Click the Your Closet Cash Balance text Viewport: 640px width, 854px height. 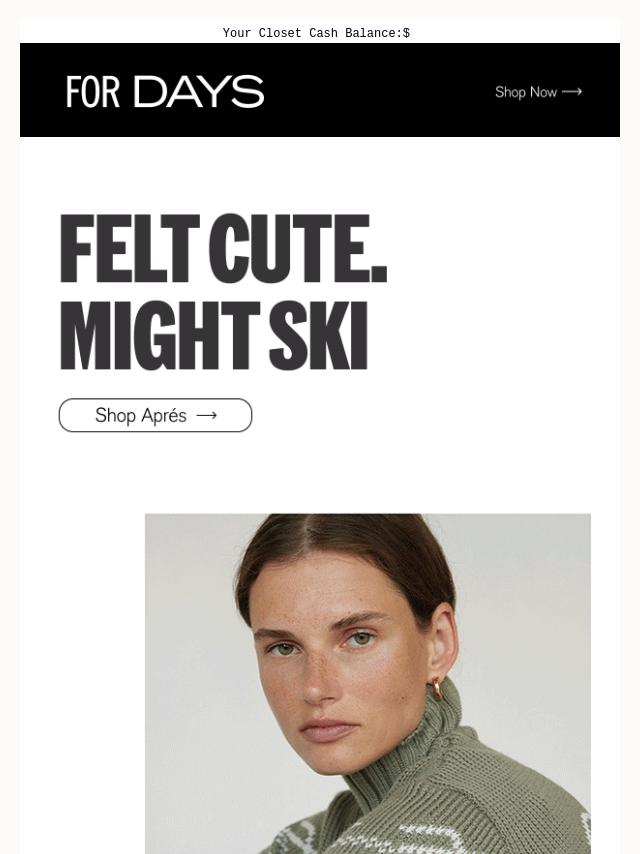(312, 33)
